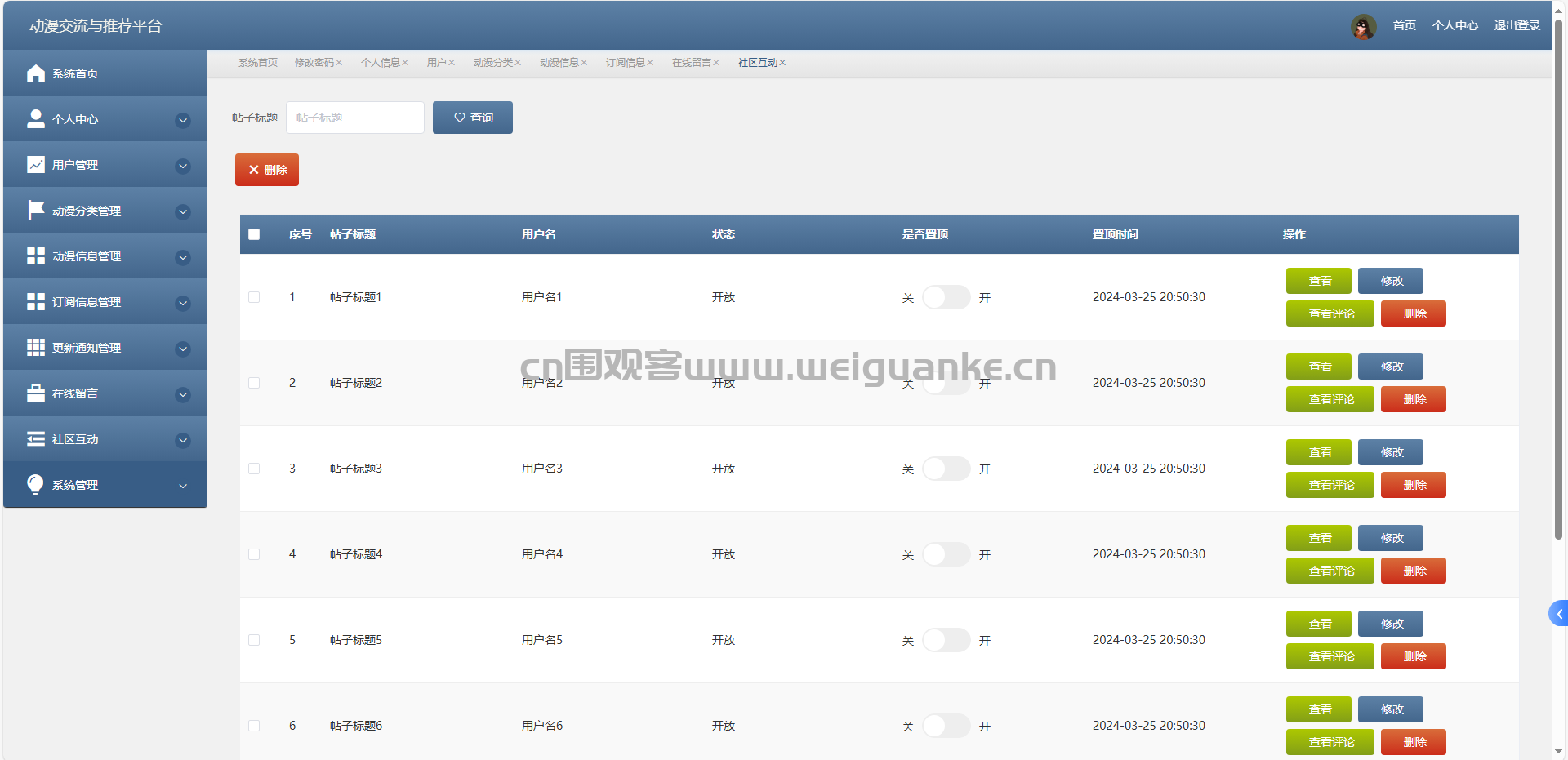
Task: Check the row for 帖子标题1
Action: (254, 297)
